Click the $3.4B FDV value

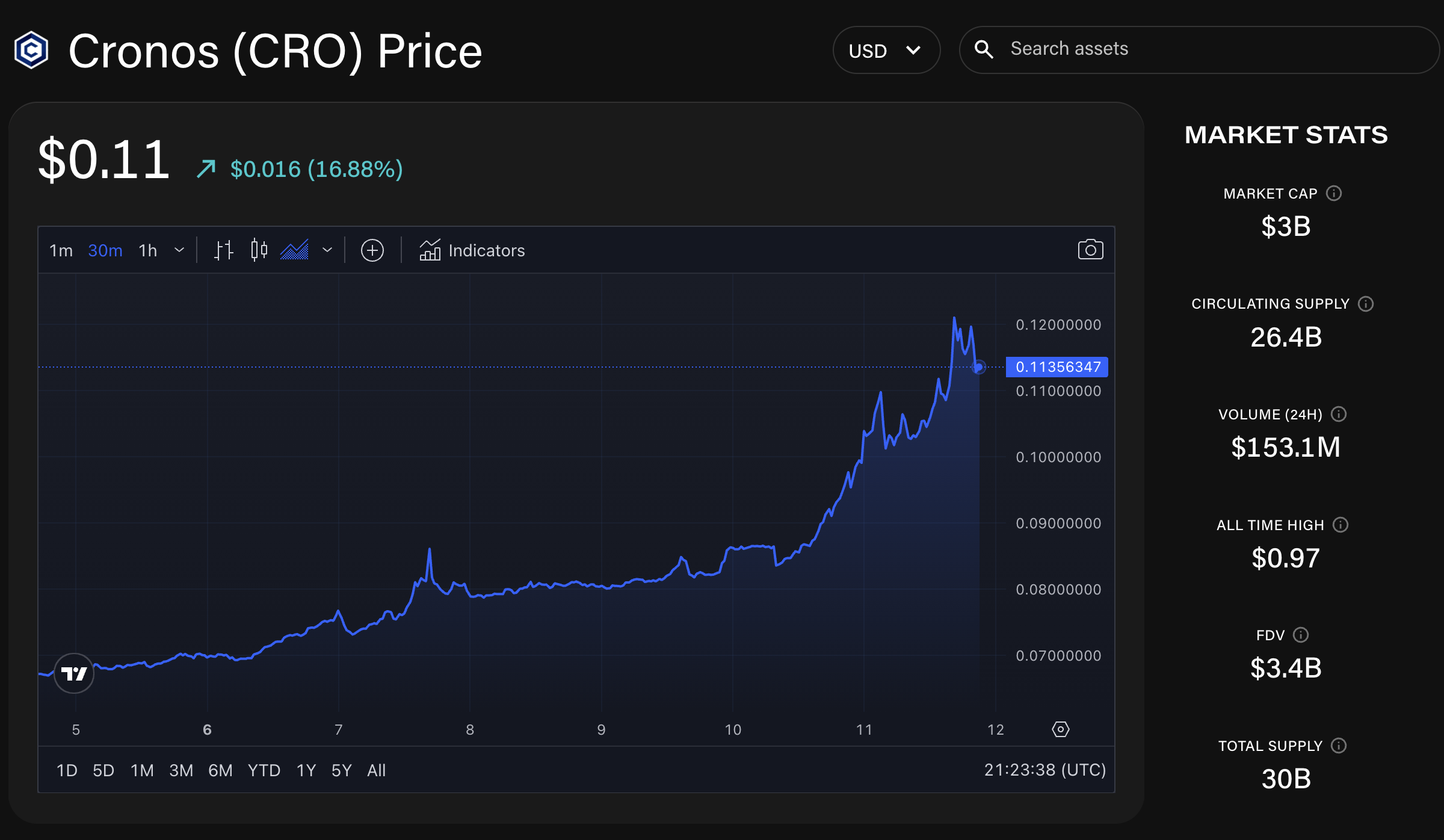pyautogui.click(x=1286, y=668)
